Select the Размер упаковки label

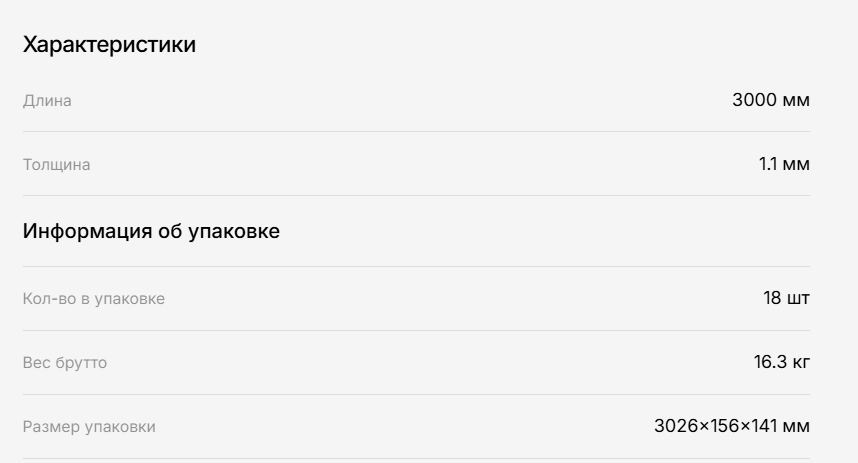pyautogui.click(x=89, y=427)
